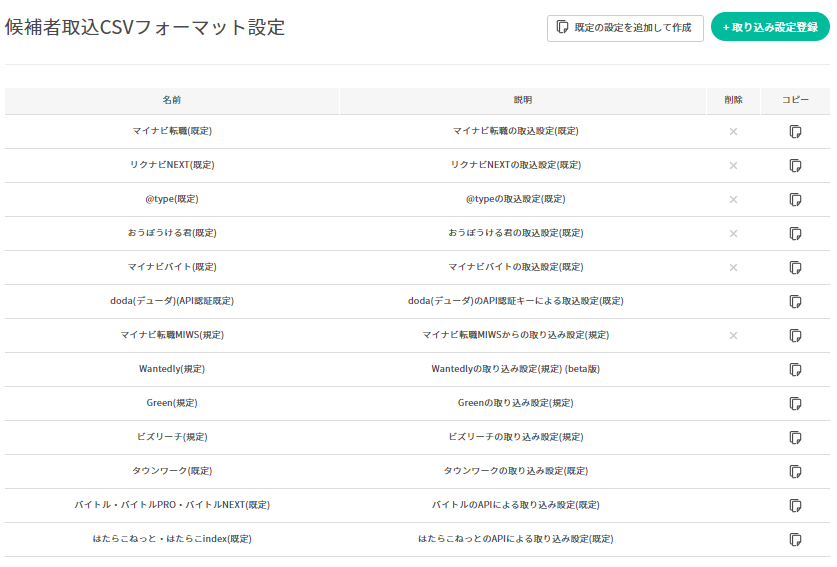Screen dimensions: 837x567
Task: Click the +取り込み設定登録 button
Action: pos(770,27)
